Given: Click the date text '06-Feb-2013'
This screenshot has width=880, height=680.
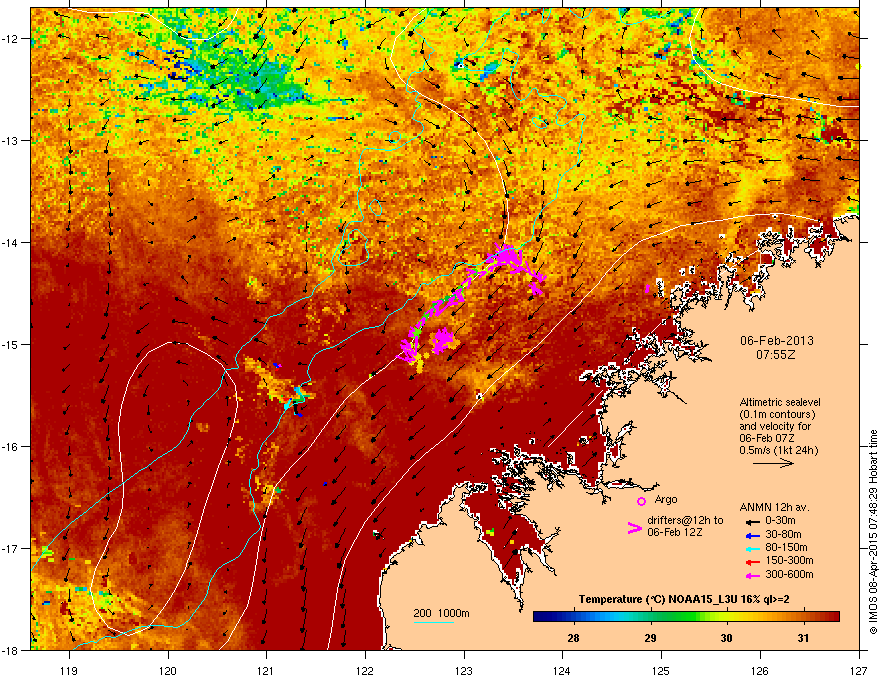Looking at the screenshot, I should [x=776, y=341].
